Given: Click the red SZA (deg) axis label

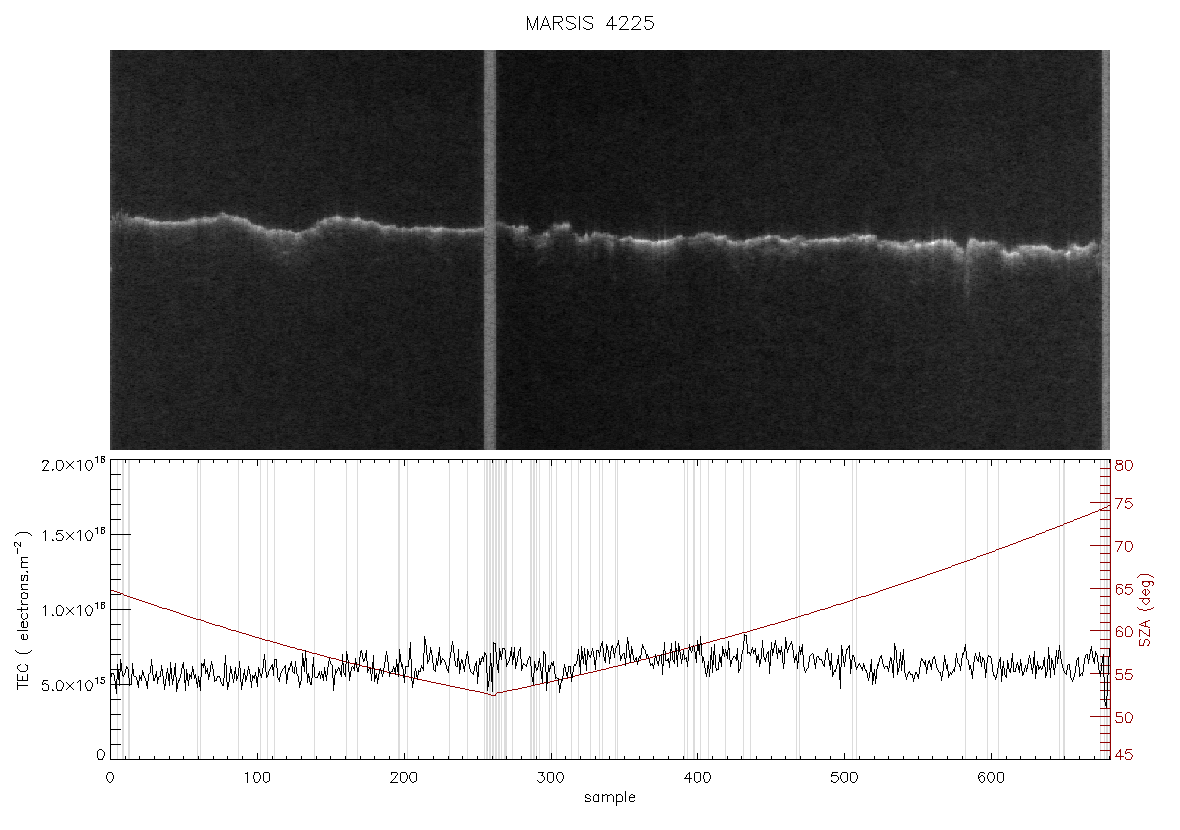Looking at the screenshot, I should point(1145,610).
